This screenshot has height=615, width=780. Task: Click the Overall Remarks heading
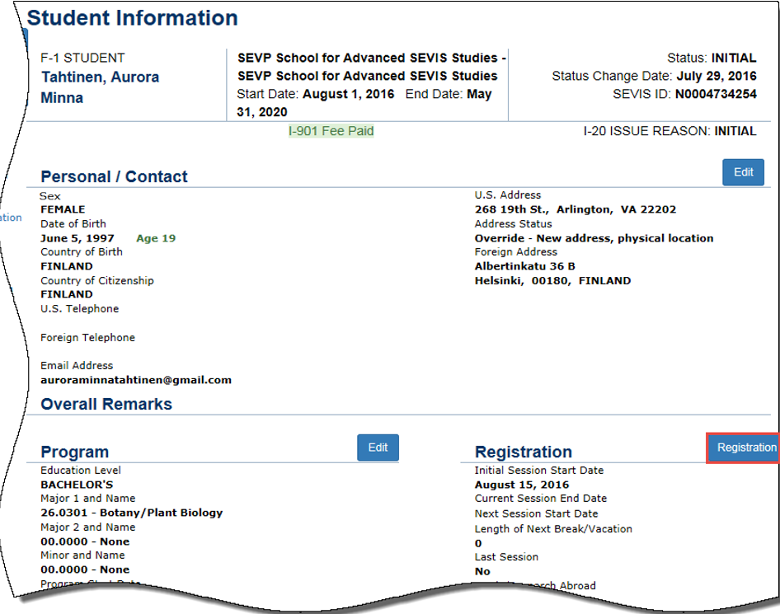106,404
